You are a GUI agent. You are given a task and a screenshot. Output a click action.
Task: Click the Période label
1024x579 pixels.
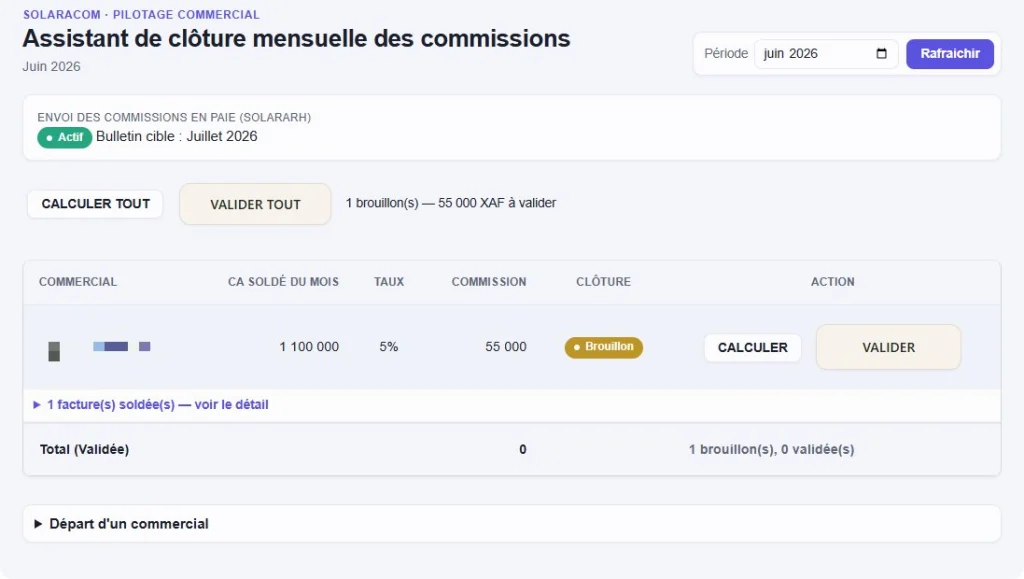(x=726, y=54)
